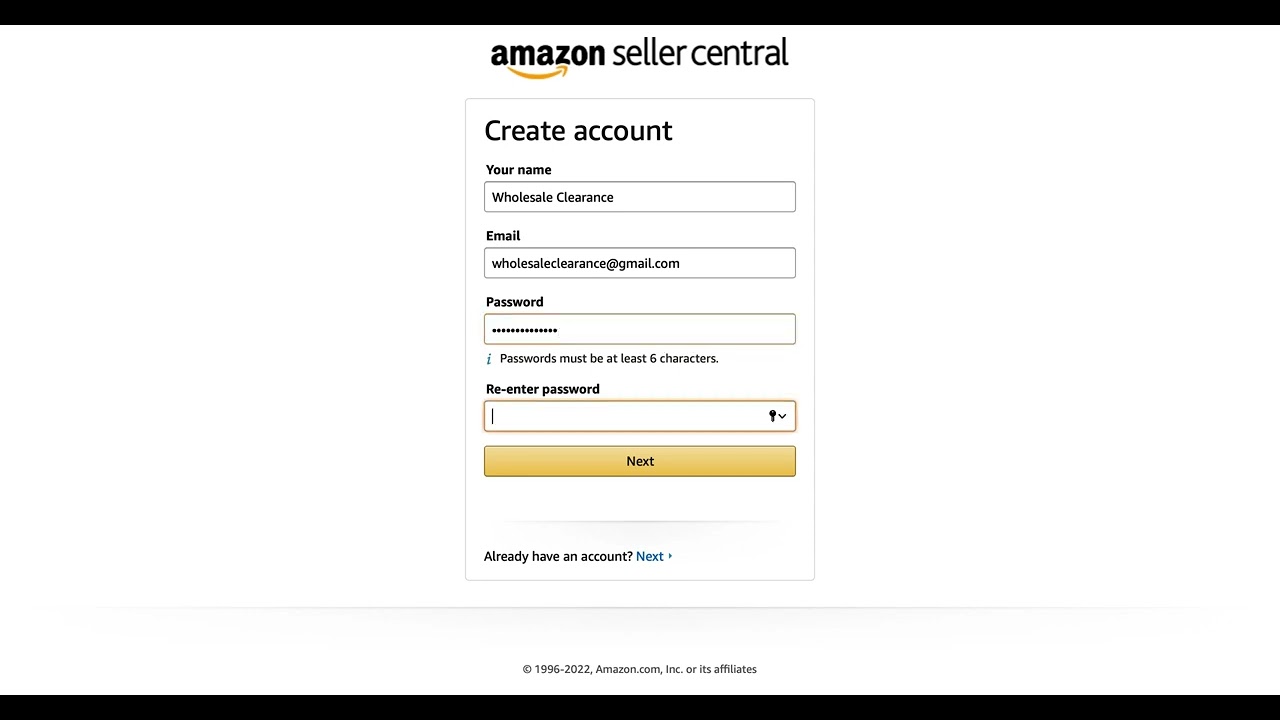Click the typed email address wholesaleclearance@gmail.com

point(585,263)
